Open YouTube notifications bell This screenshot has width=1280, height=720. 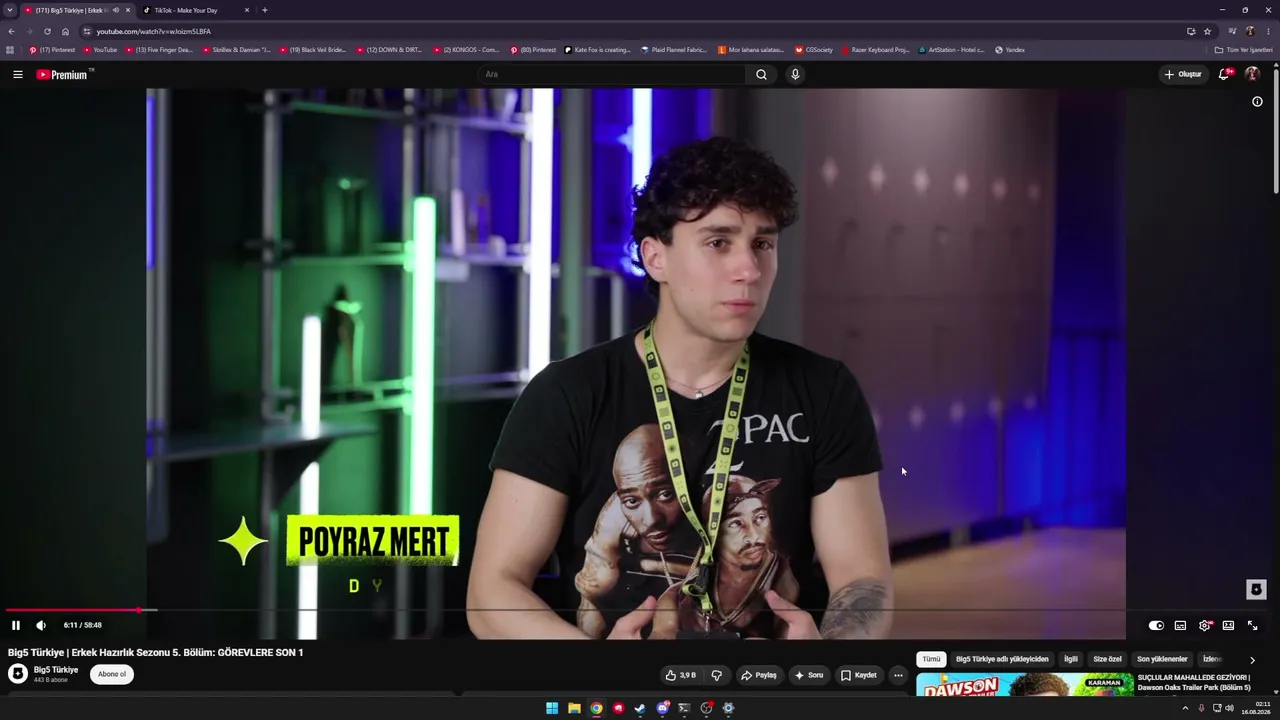[1224, 74]
